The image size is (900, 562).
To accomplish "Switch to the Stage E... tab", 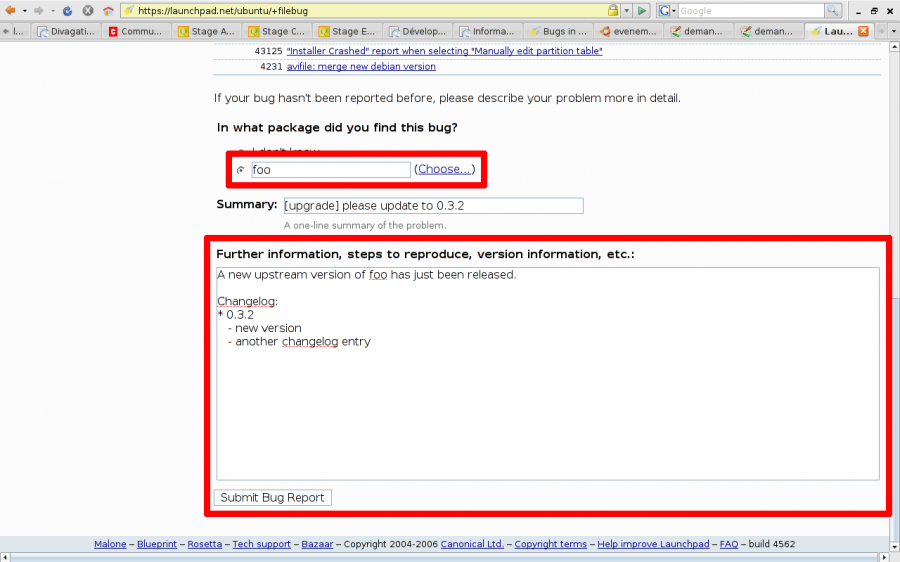I will click(x=348, y=31).
